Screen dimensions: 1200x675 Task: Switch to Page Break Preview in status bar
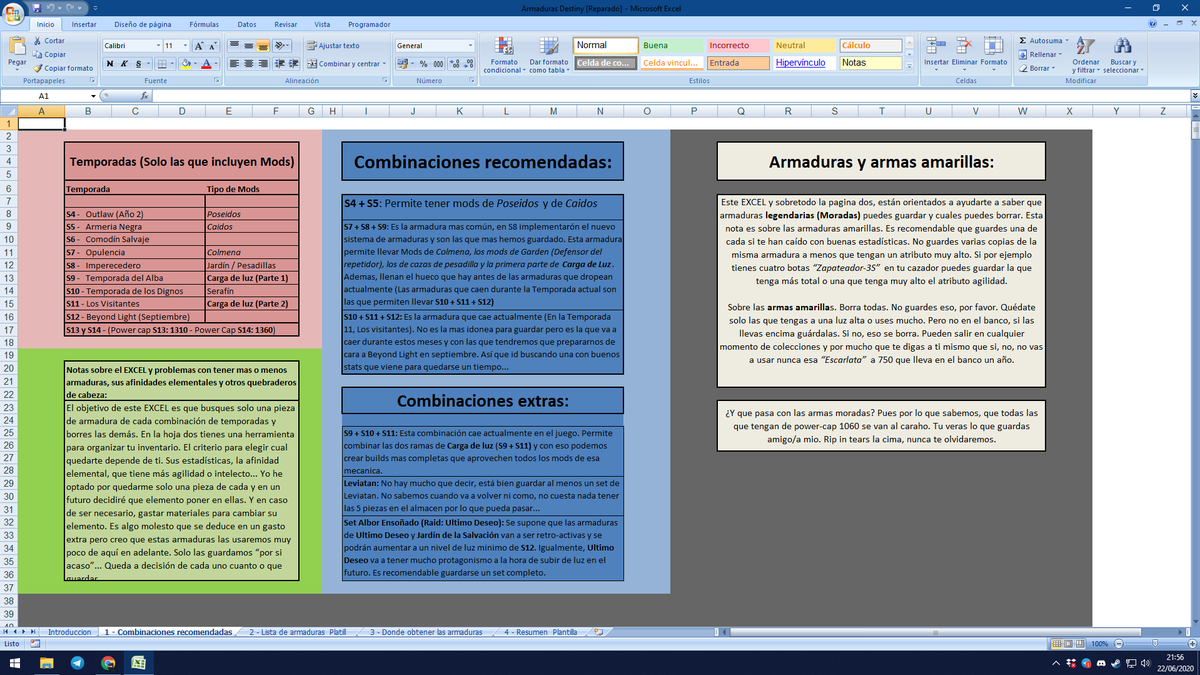[1079, 644]
